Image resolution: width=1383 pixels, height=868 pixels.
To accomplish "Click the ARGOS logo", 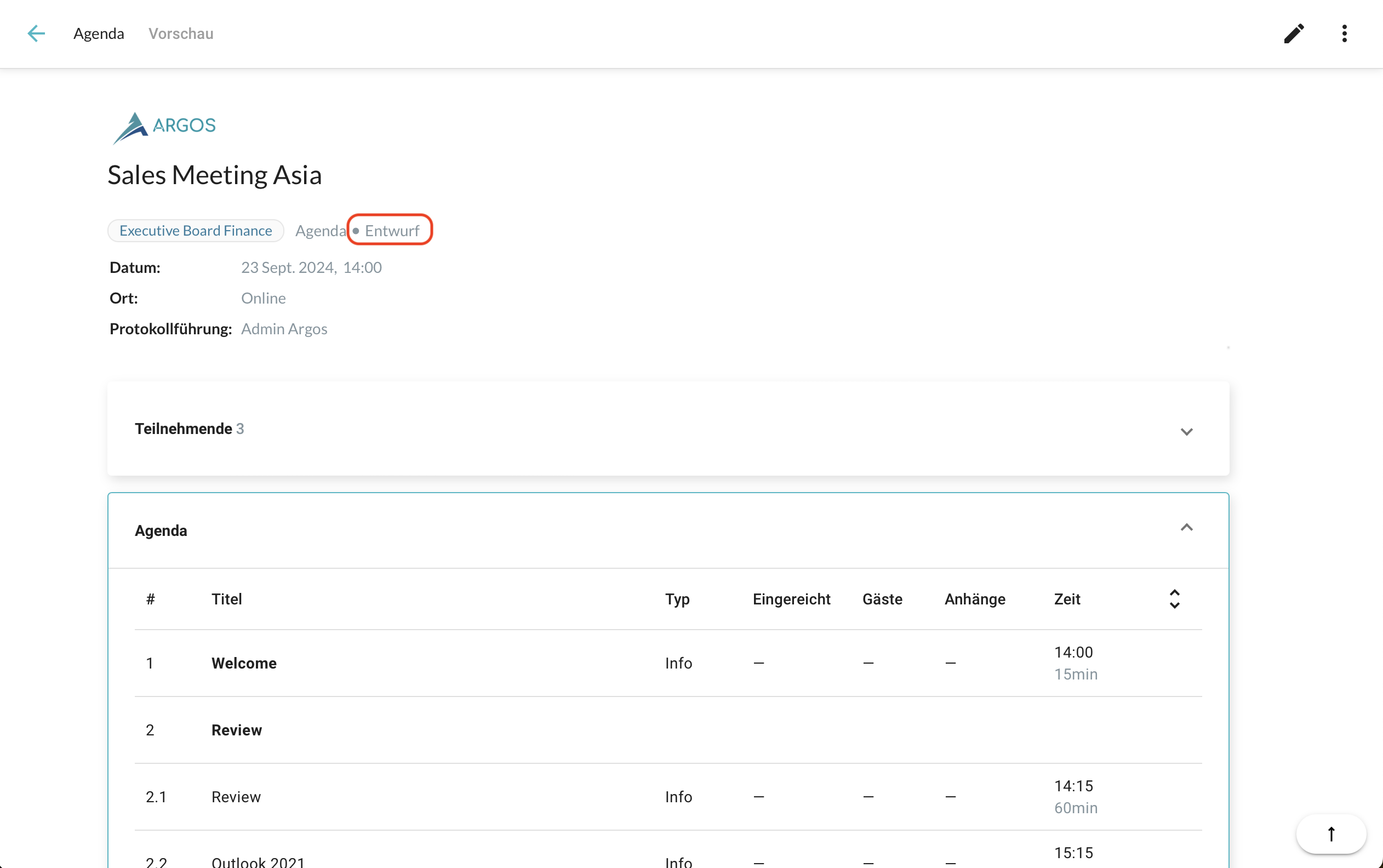I will (x=165, y=127).
